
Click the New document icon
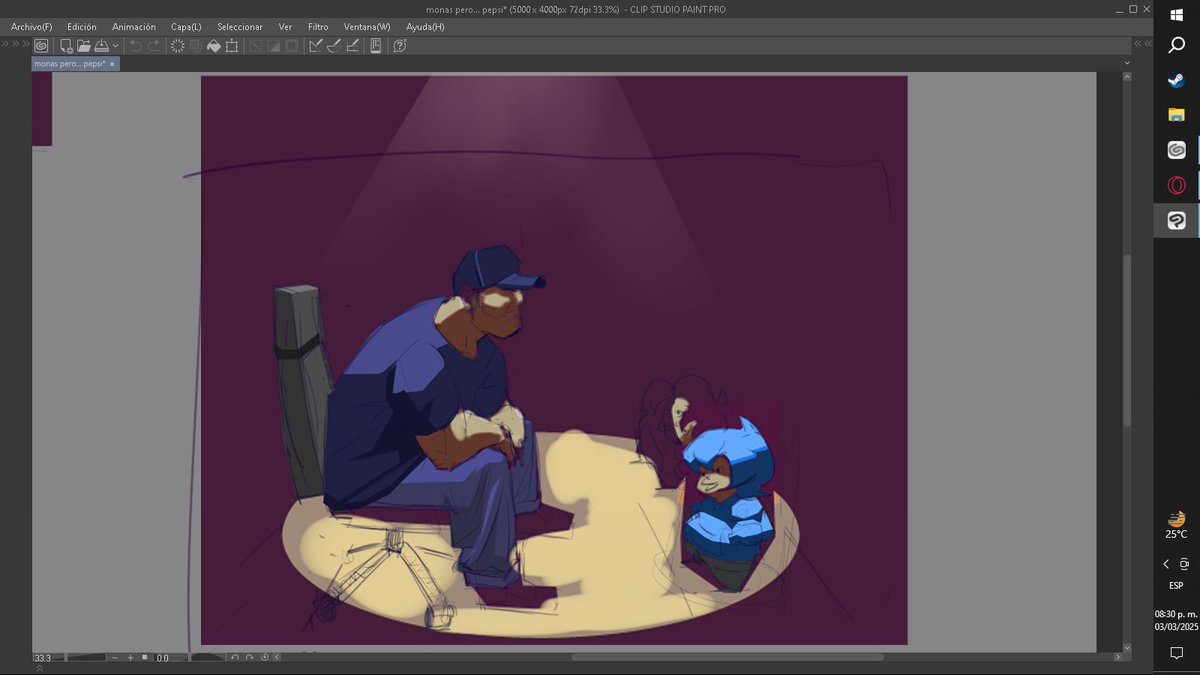pyautogui.click(x=66, y=46)
